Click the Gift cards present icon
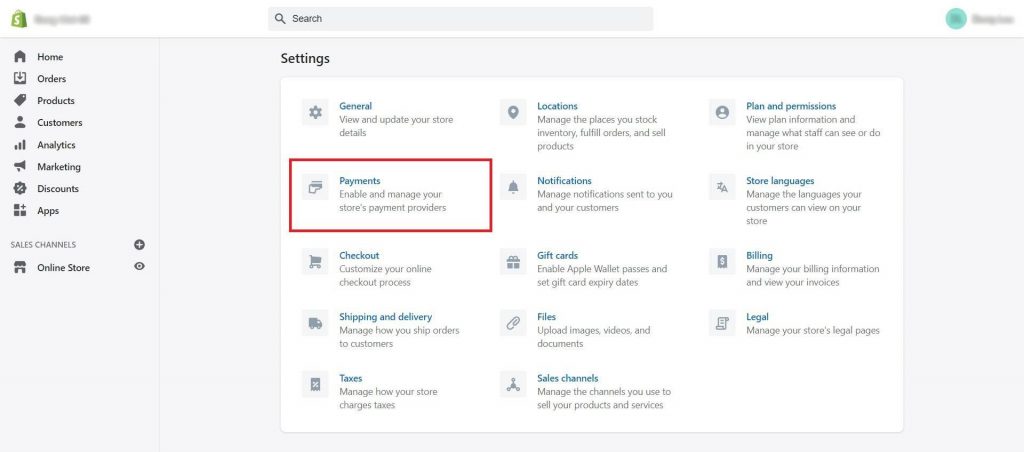The width and height of the screenshot is (1024, 452). 513,262
